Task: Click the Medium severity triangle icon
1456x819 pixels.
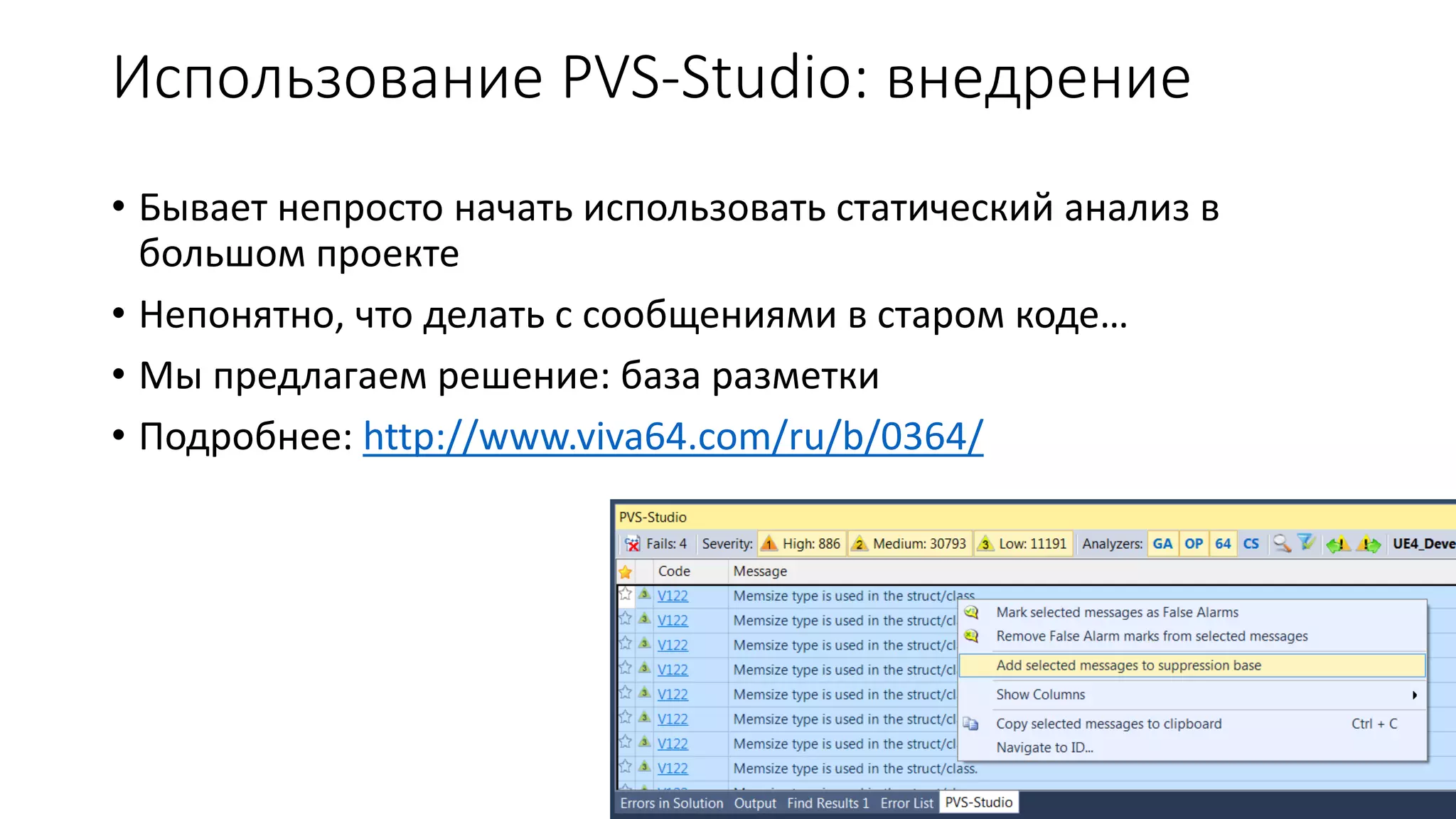Action: coord(860,545)
